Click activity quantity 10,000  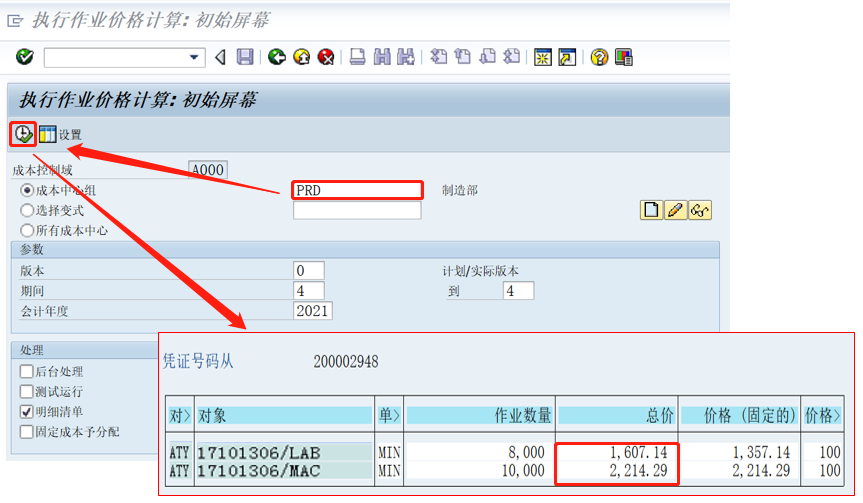[x=523, y=471]
